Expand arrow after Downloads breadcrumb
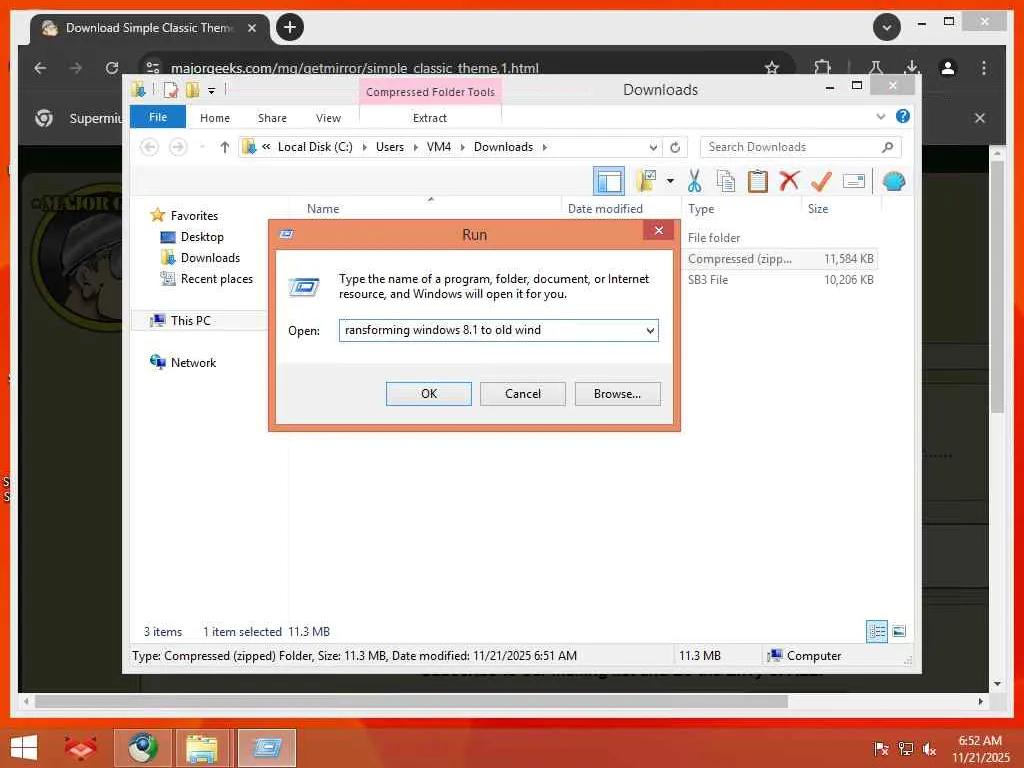Viewport: 1024px width, 768px height. coord(545,147)
